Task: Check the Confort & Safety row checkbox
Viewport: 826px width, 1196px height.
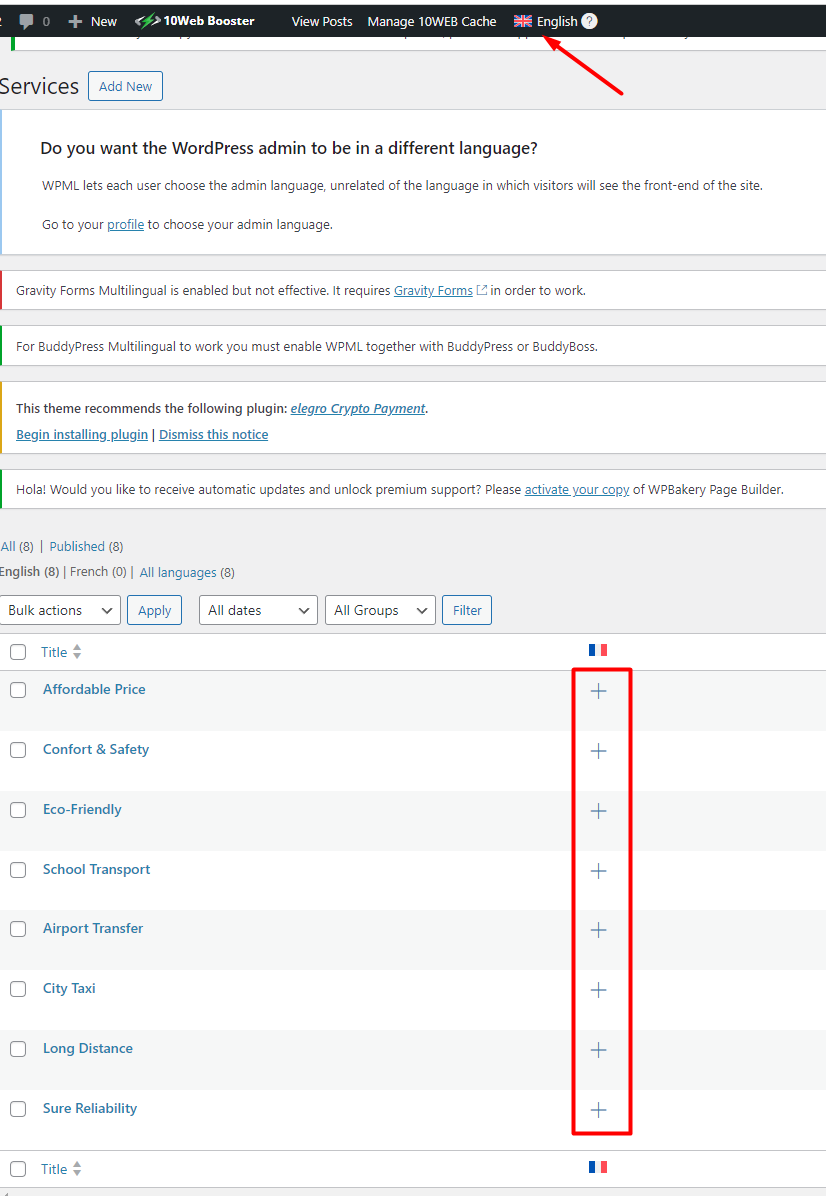Action: pos(18,751)
